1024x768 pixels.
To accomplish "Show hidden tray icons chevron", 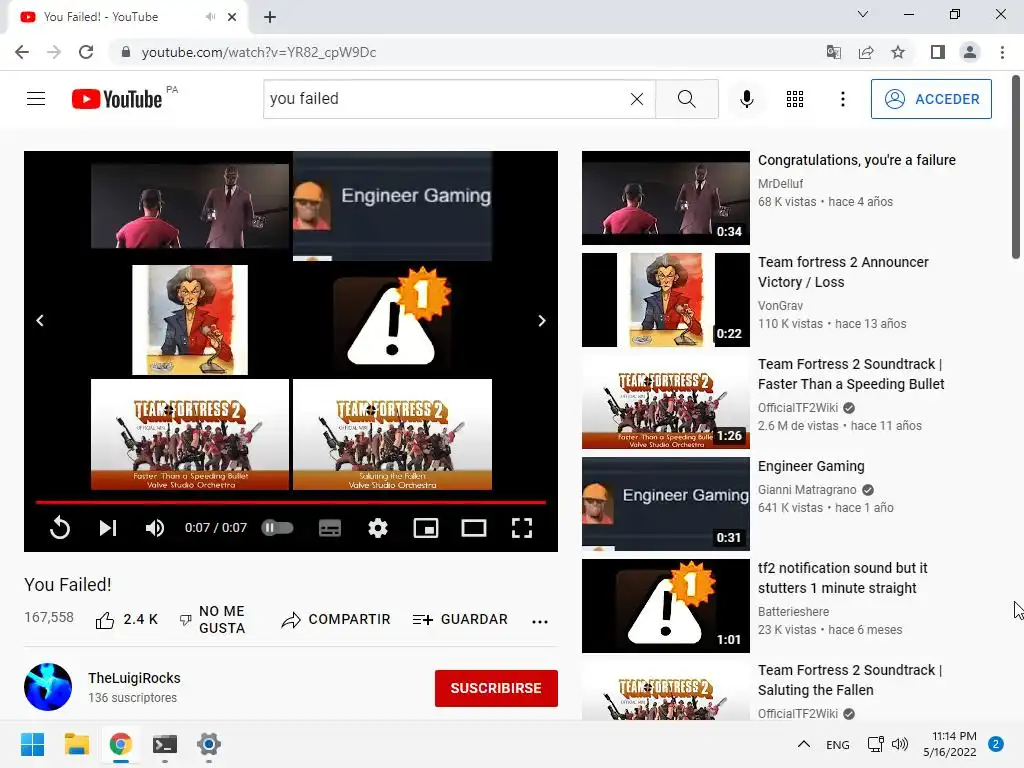I will [804, 744].
